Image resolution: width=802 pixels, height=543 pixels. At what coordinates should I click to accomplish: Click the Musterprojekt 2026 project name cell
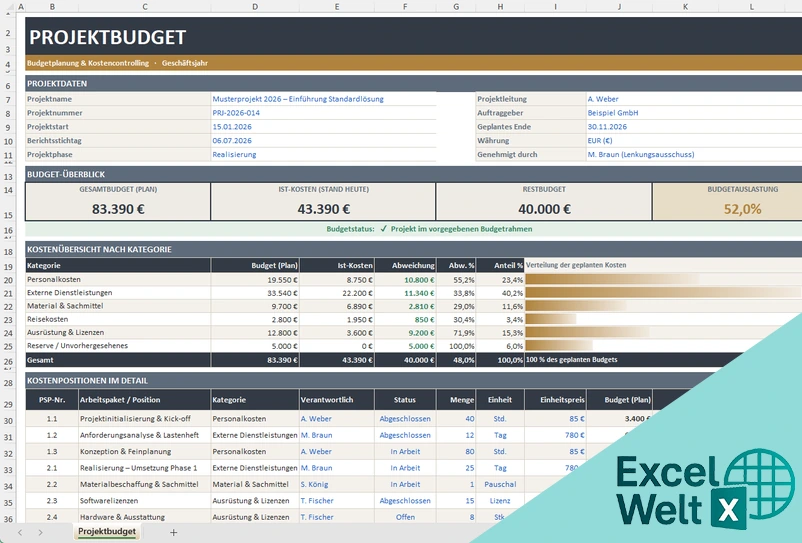coord(323,99)
